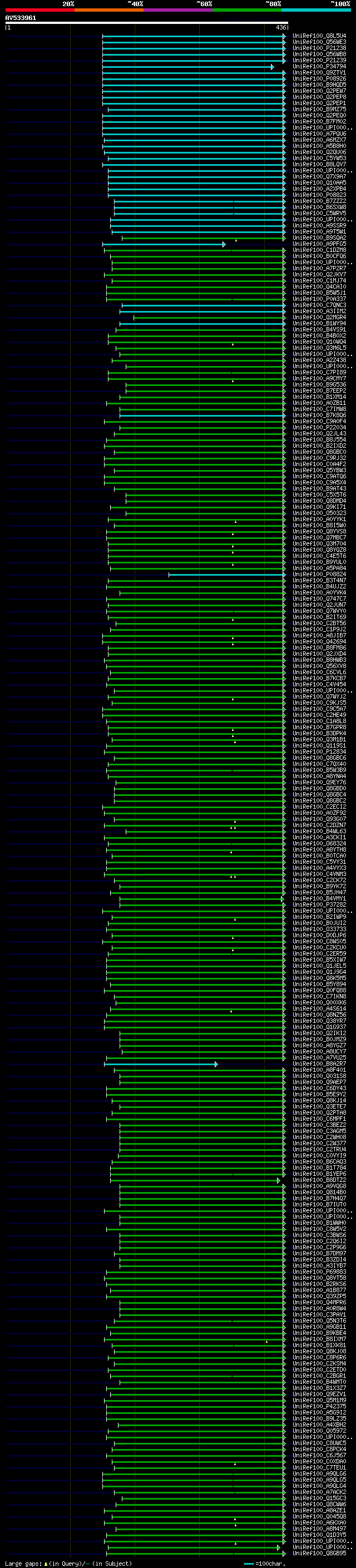The width and height of the screenshot is (356, 1568).
Task: Open hit UniRef100_P08823
Action: tap(319, 195)
